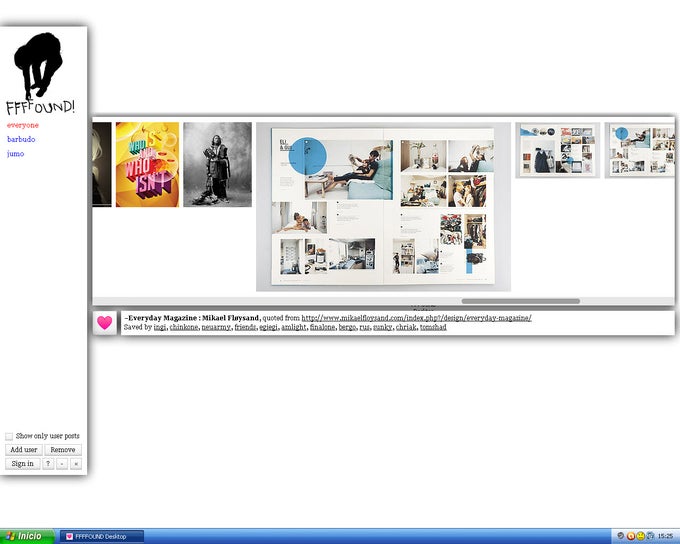Open user finalone's profile link
This screenshot has height=544, width=680.
coord(322,327)
